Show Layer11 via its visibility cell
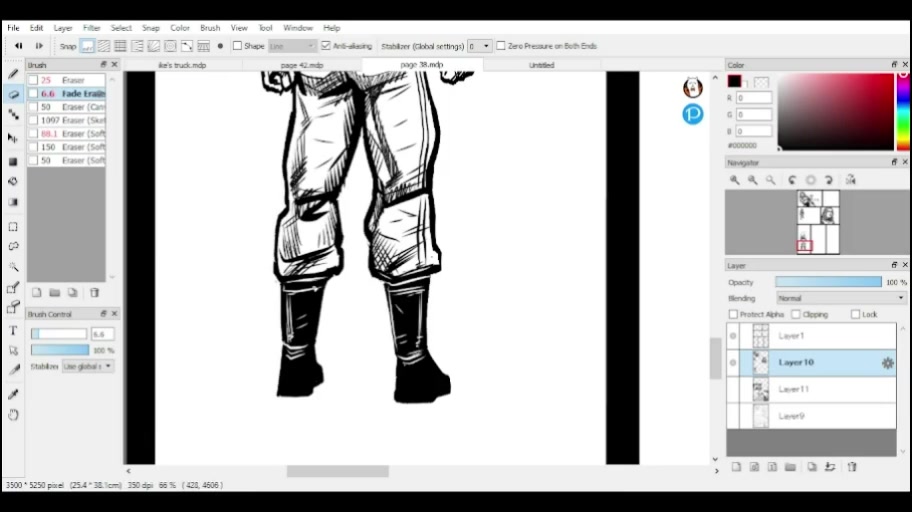Image resolution: width=912 pixels, height=512 pixels. [x=733, y=389]
